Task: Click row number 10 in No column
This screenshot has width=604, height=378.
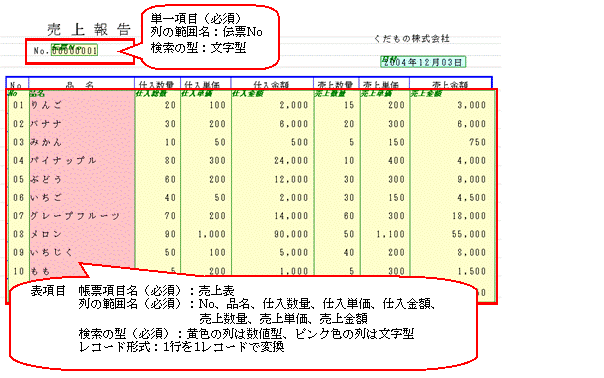Action: click(18, 271)
